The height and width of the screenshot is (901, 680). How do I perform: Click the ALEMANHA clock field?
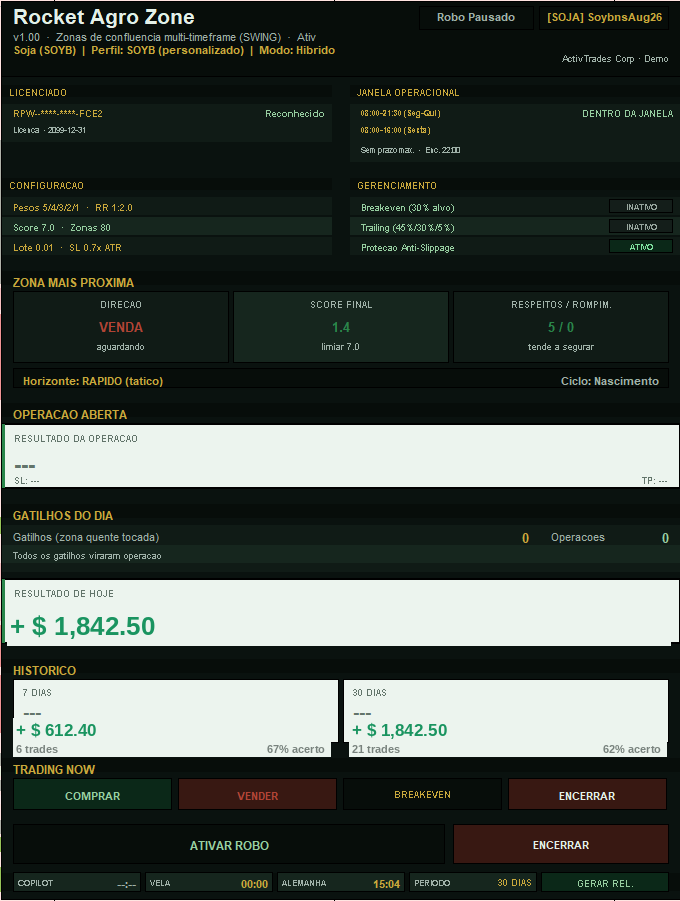point(341,883)
